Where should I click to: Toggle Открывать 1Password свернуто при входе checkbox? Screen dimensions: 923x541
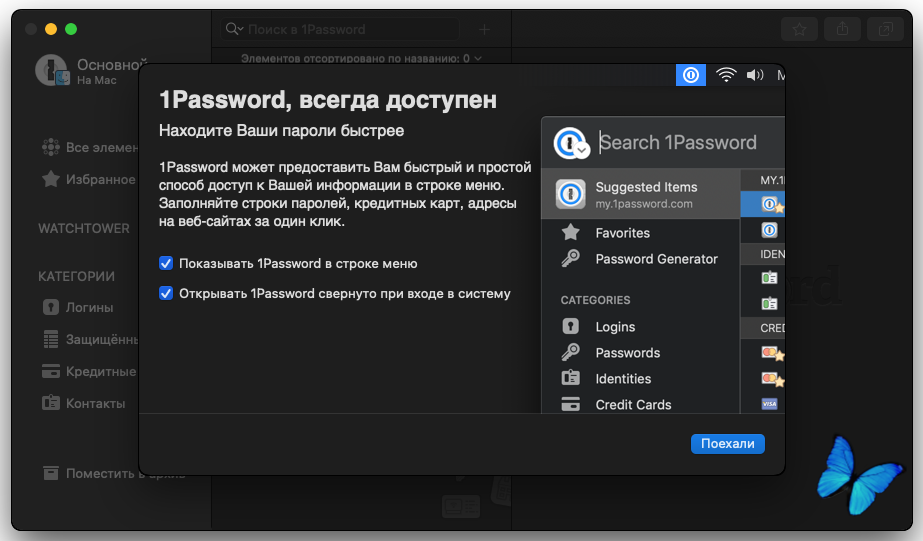[x=166, y=293]
